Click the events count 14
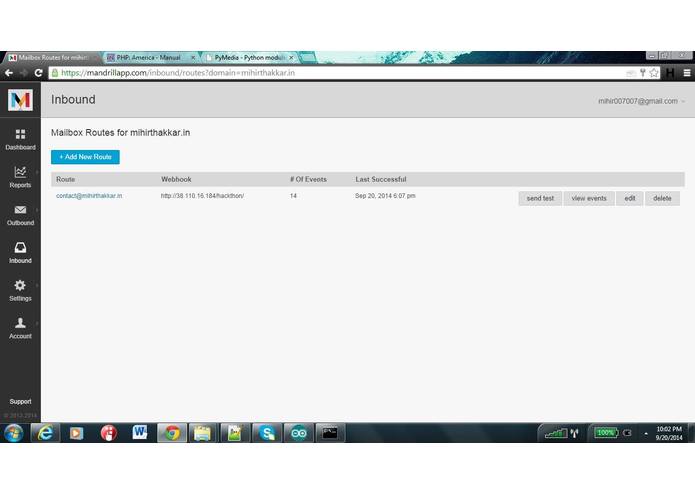Image resolution: width=695 pixels, height=494 pixels. click(x=293, y=196)
